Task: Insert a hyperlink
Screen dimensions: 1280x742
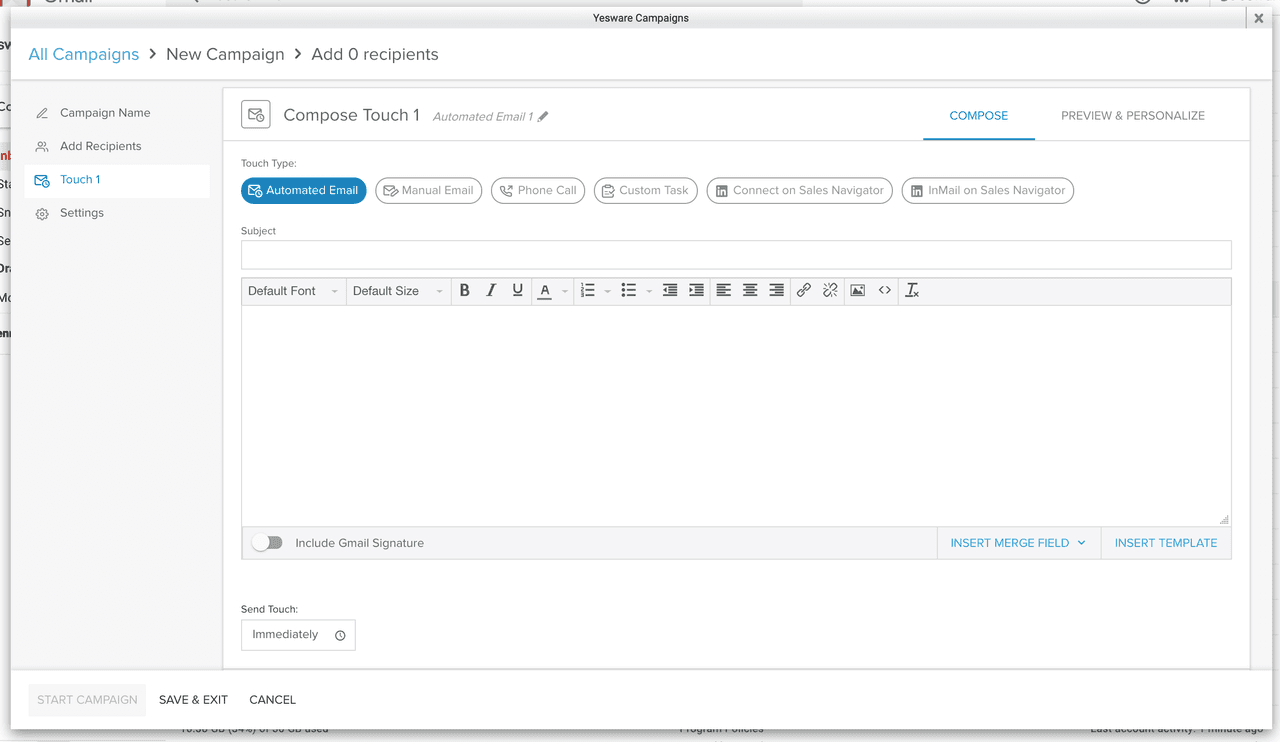Action: tap(804, 291)
